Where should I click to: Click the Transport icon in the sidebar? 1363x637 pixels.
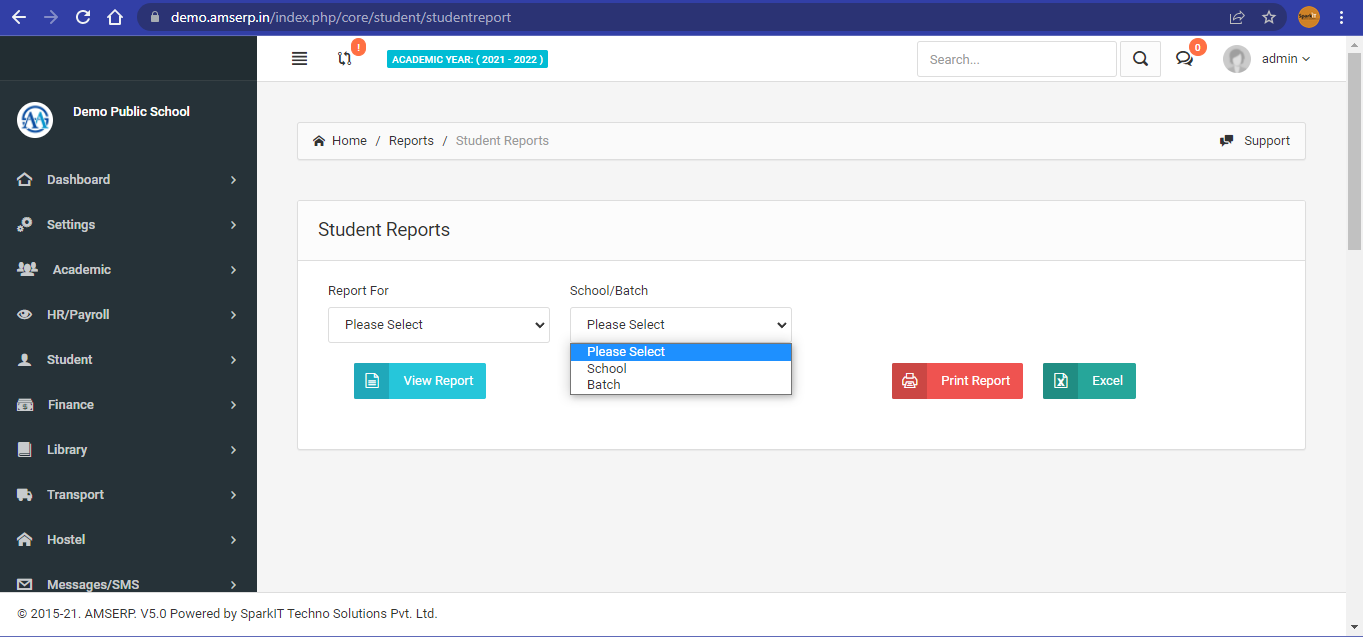(24, 494)
